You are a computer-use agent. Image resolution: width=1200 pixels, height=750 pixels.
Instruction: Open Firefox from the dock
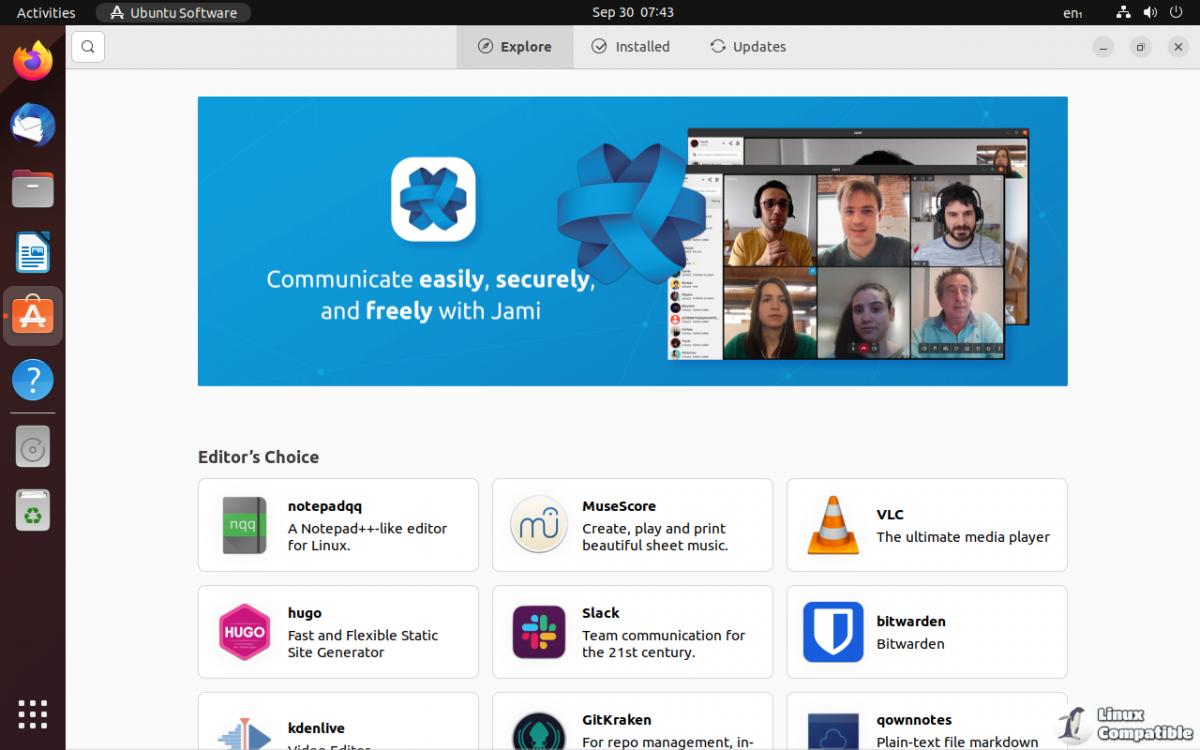[33, 62]
